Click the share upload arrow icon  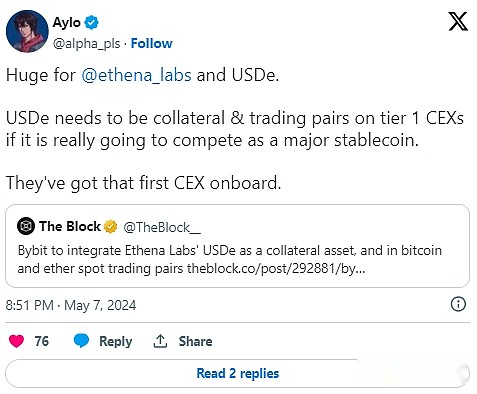click(160, 341)
